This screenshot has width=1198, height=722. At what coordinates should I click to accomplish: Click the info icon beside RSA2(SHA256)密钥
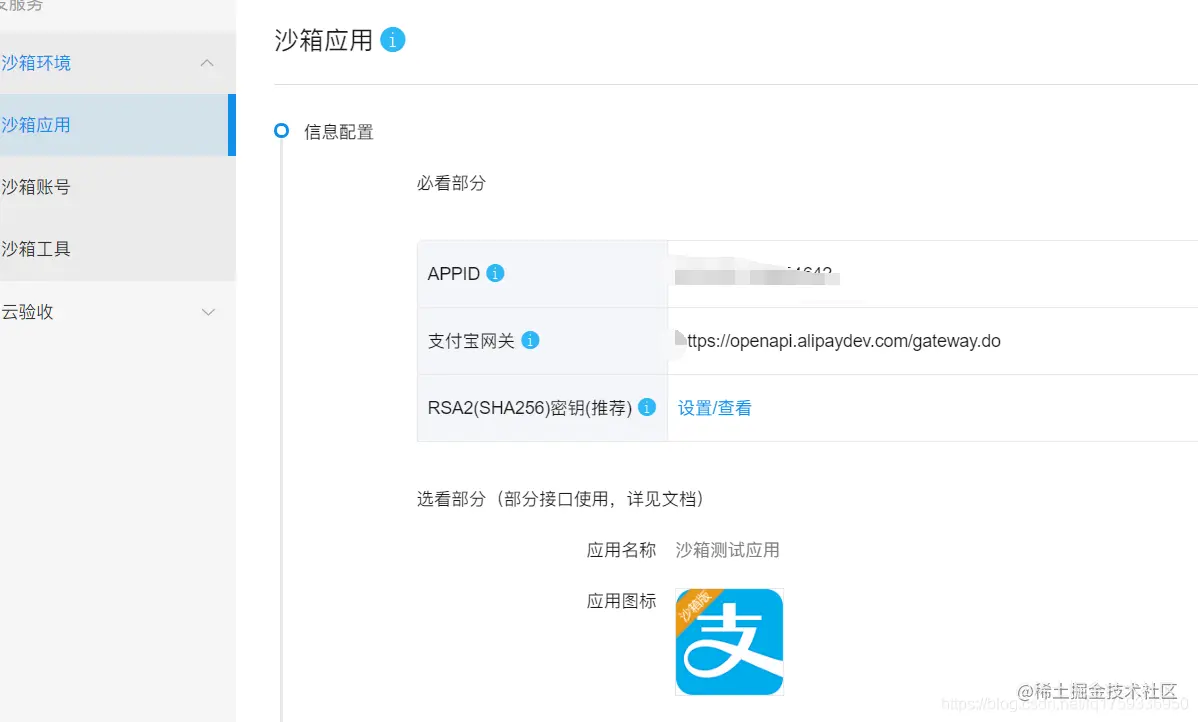tap(646, 407)
